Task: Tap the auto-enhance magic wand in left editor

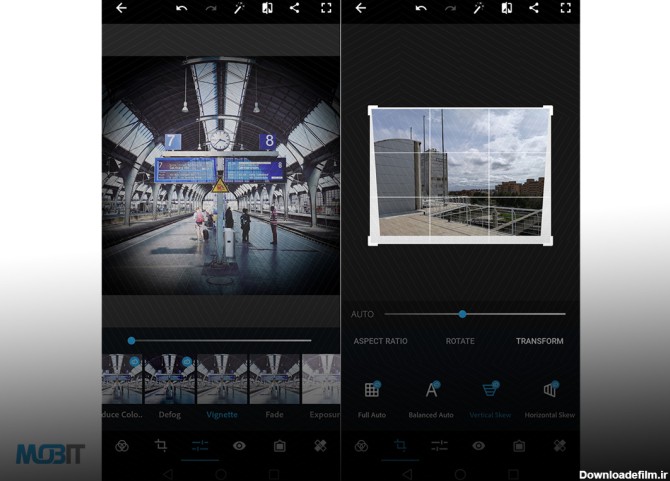Action: point(240,8)
